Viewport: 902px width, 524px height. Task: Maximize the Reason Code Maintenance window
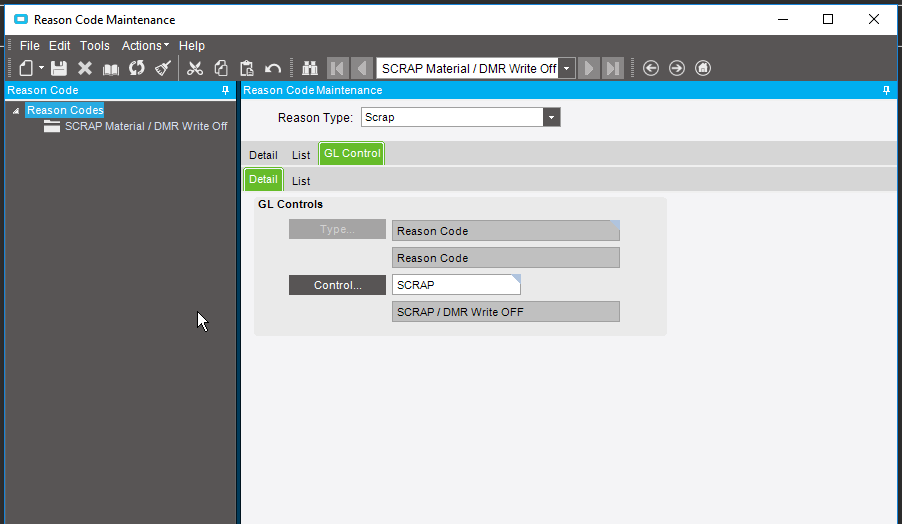(x=828, y=20)
